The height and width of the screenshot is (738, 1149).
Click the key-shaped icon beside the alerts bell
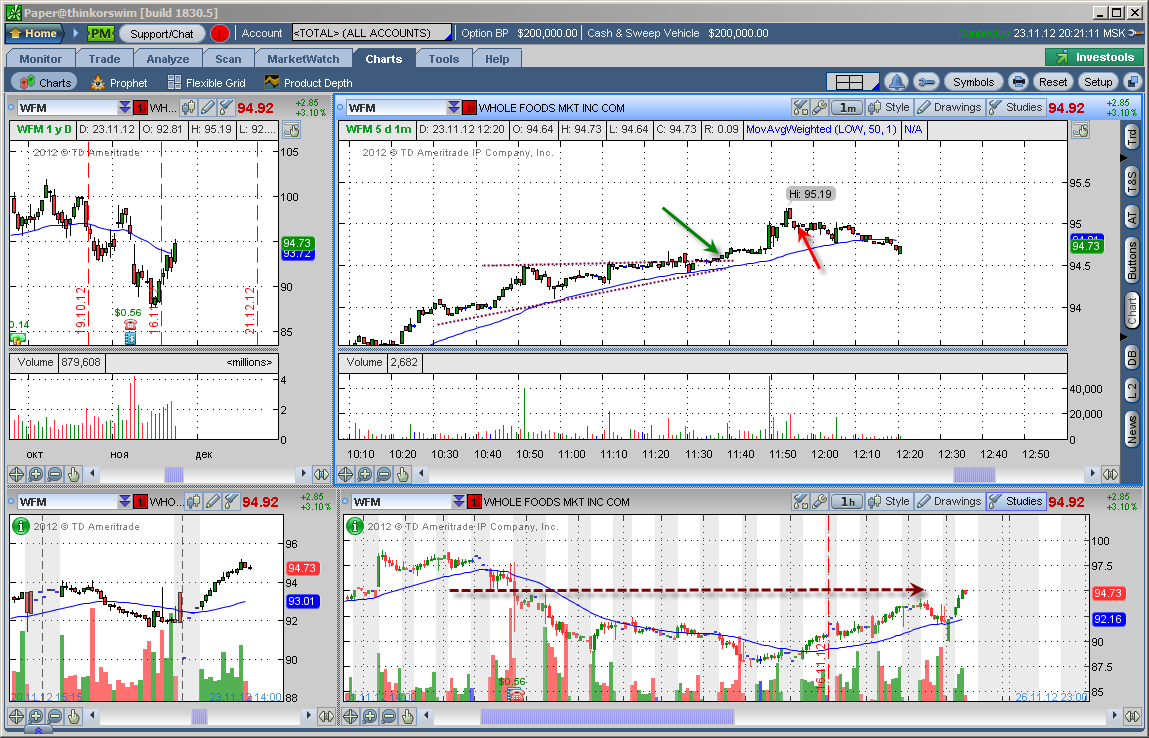coord(926,82)
